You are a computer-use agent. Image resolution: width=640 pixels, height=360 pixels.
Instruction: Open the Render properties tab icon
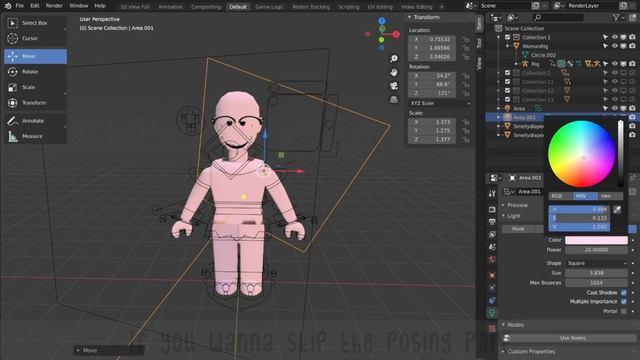pos(492,209)
